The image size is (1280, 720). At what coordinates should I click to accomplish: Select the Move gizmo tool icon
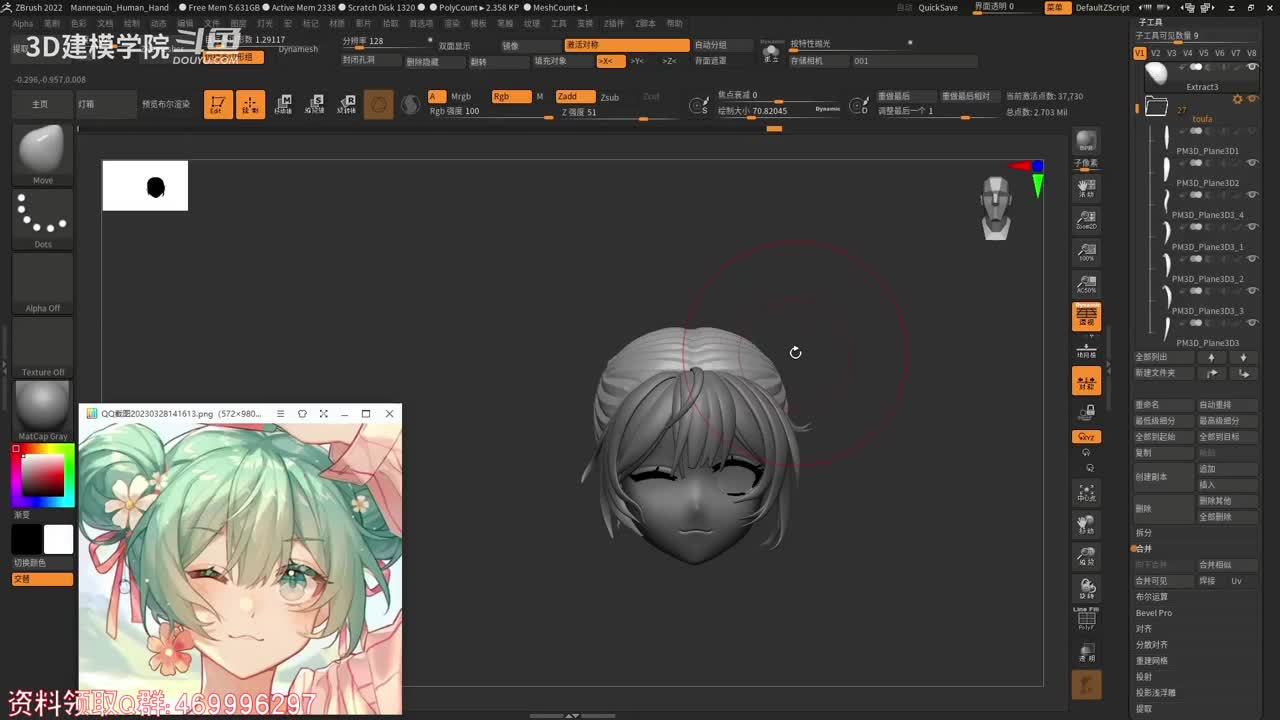click(283, 104)
